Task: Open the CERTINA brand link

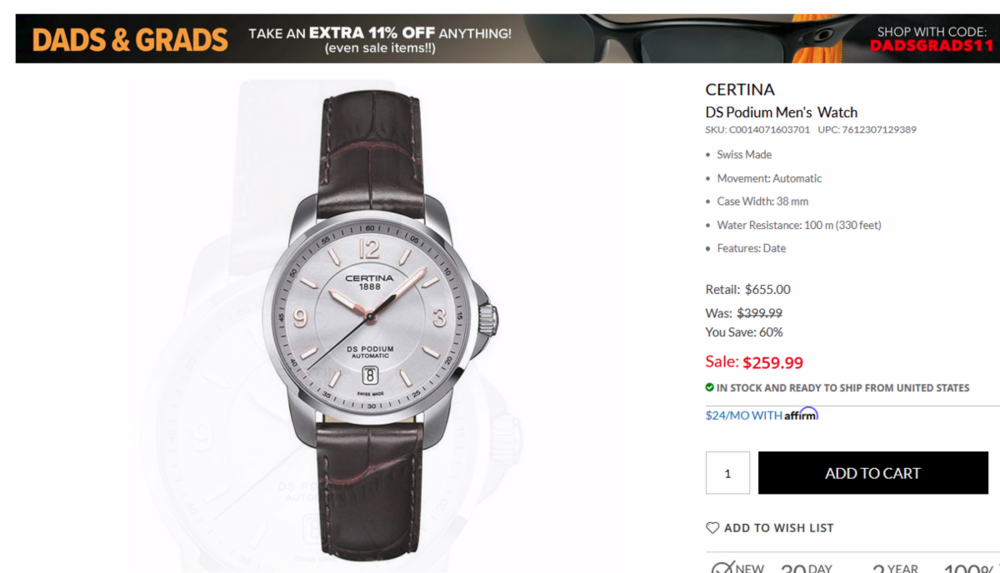Action: [x=740, y=89]
